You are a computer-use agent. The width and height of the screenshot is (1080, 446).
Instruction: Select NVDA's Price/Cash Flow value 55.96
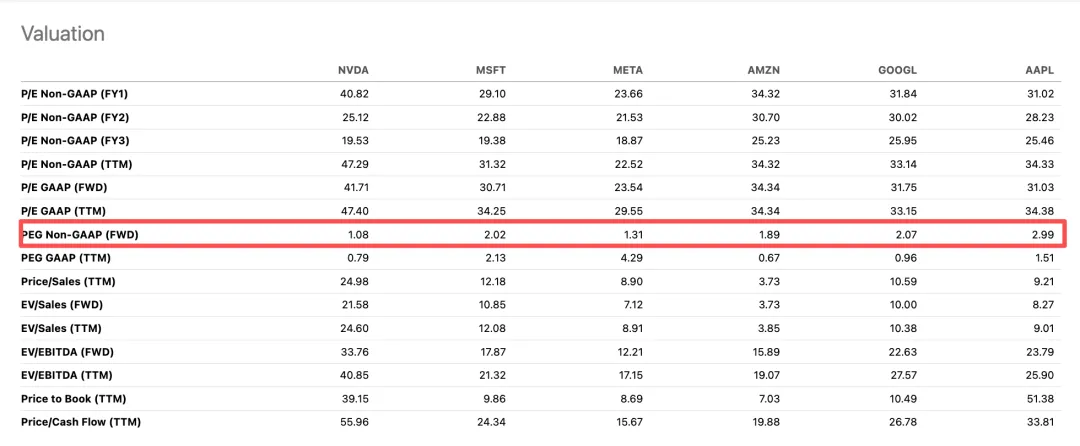click(x=355, y=422)
